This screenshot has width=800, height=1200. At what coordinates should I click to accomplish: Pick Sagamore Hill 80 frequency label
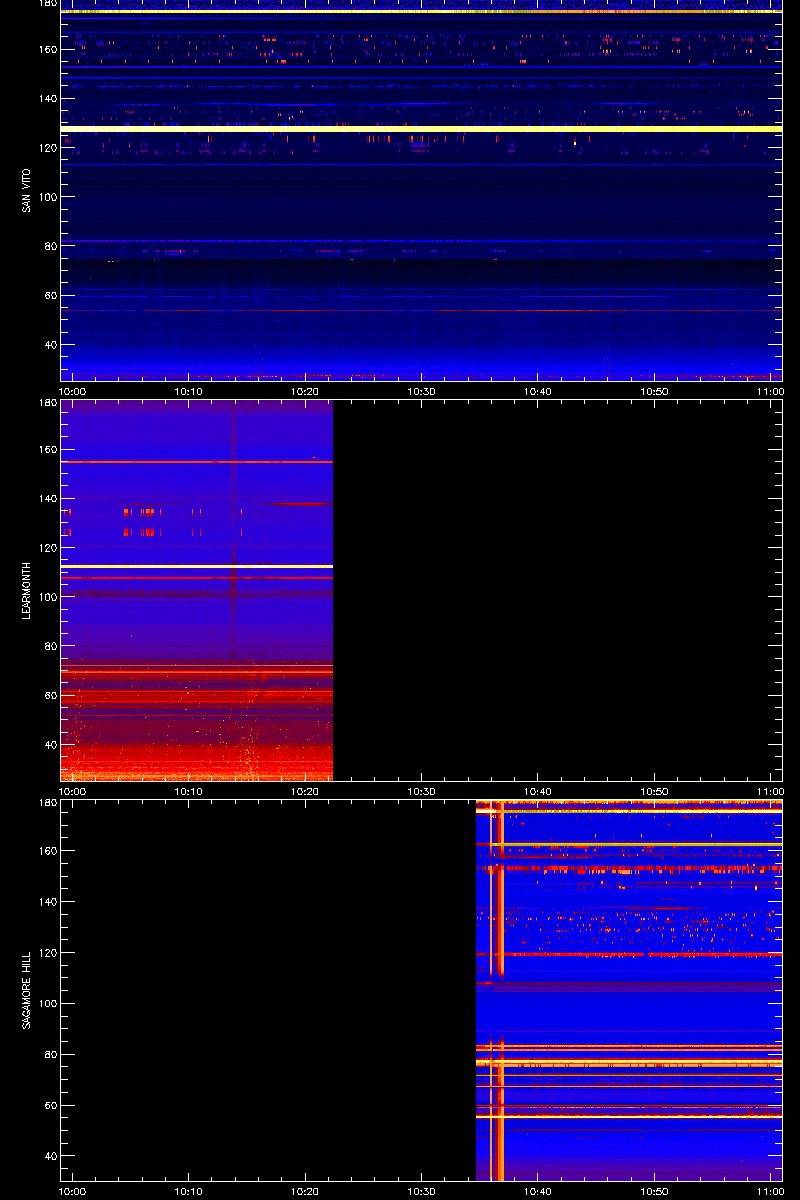49,1054
